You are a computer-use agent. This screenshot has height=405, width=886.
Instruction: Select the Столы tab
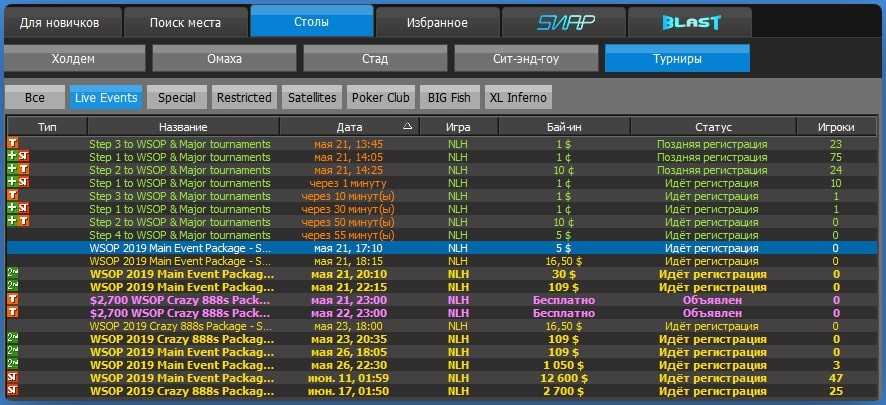pyautogui.click(x=312, y=21)
